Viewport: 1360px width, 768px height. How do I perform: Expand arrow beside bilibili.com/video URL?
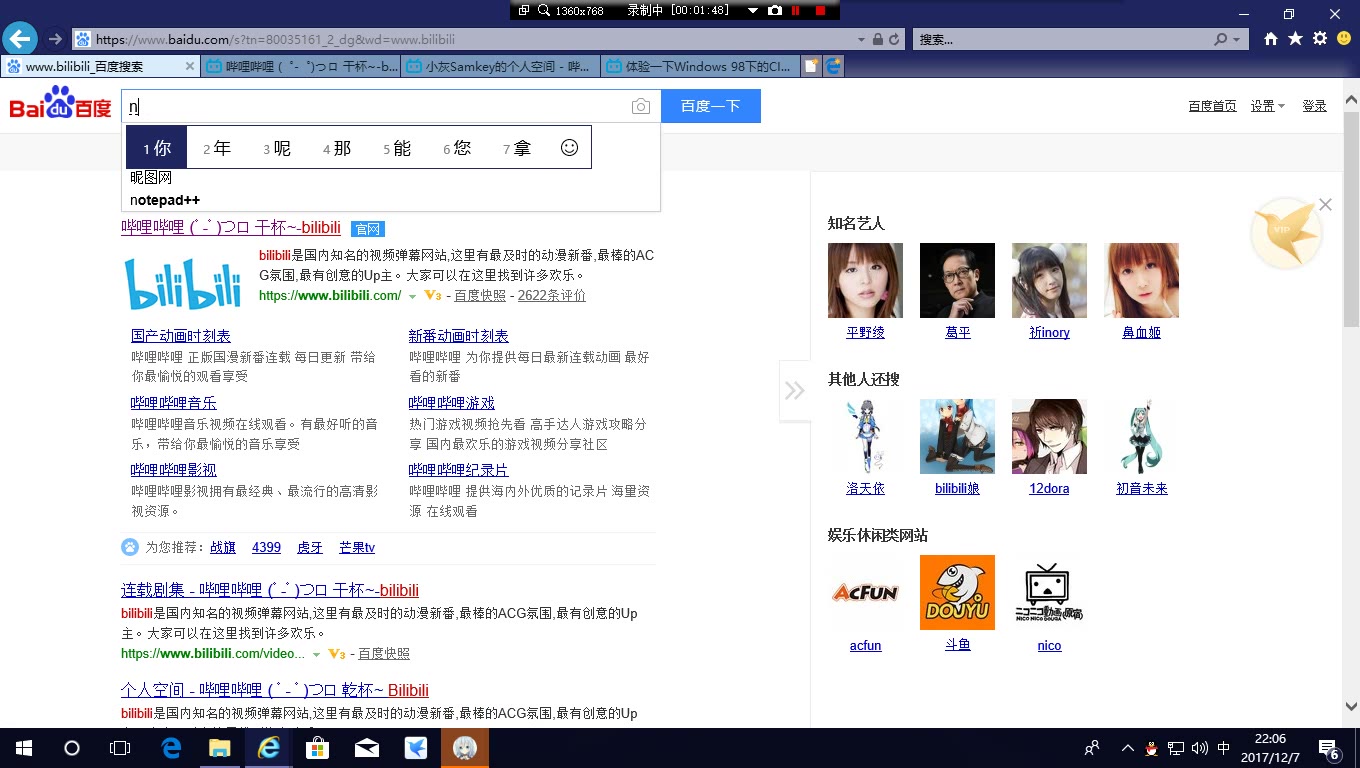316,654
